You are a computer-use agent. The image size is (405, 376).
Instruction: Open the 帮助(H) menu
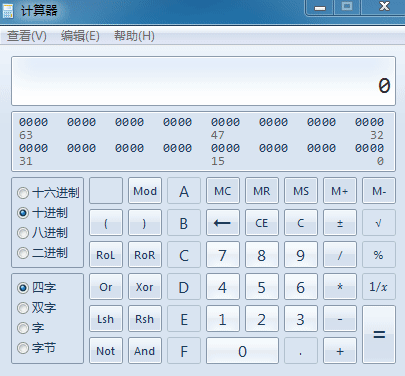(x=134, y=36)
